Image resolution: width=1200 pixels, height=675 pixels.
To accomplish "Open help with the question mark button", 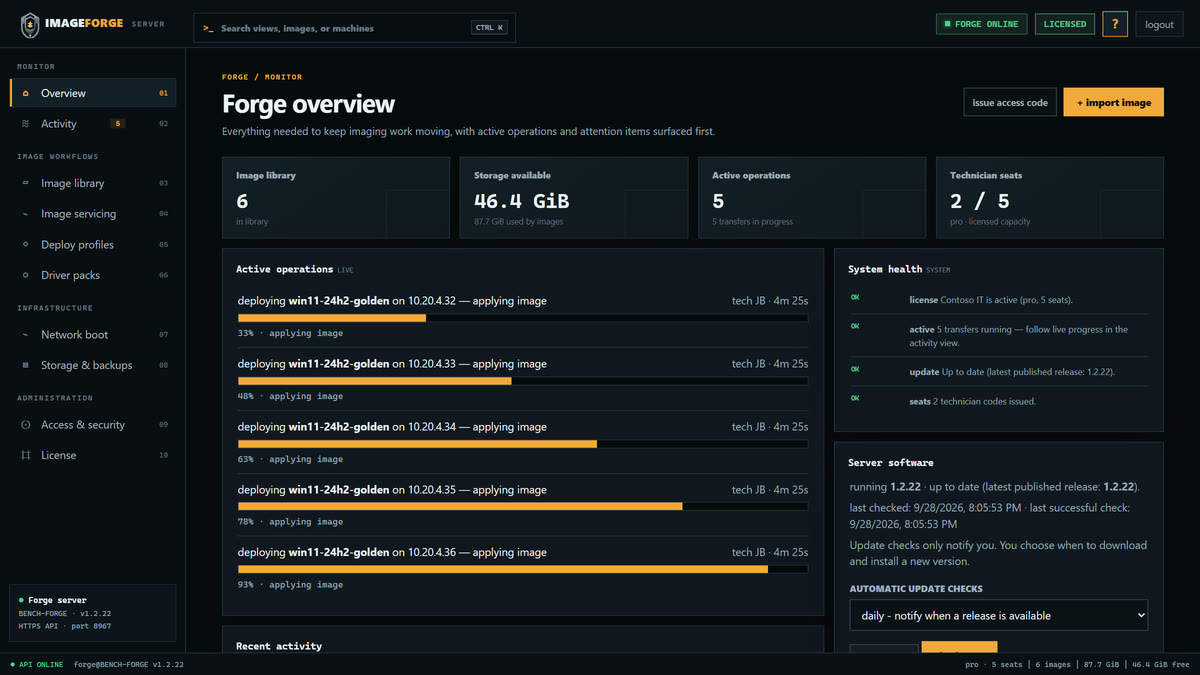I will 1115,24.
